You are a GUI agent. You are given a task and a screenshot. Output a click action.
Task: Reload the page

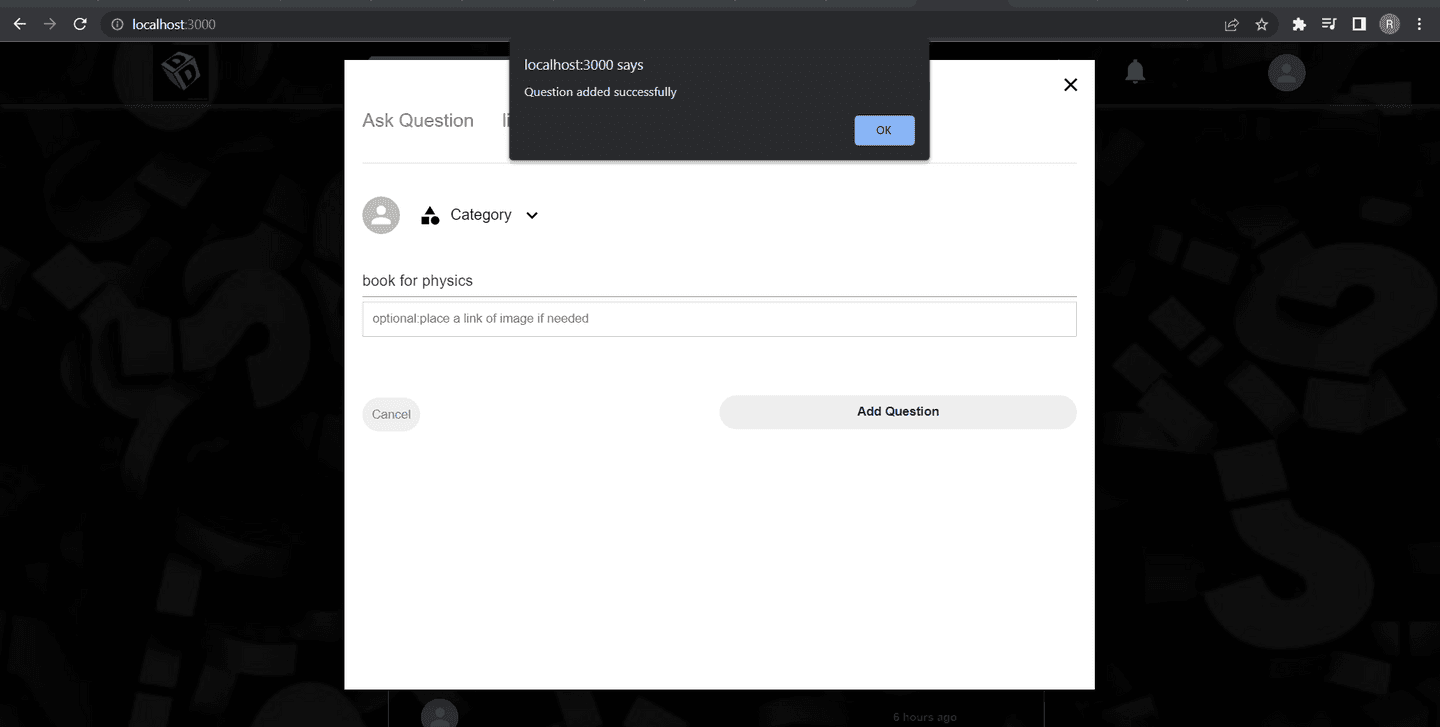(80, 24)
